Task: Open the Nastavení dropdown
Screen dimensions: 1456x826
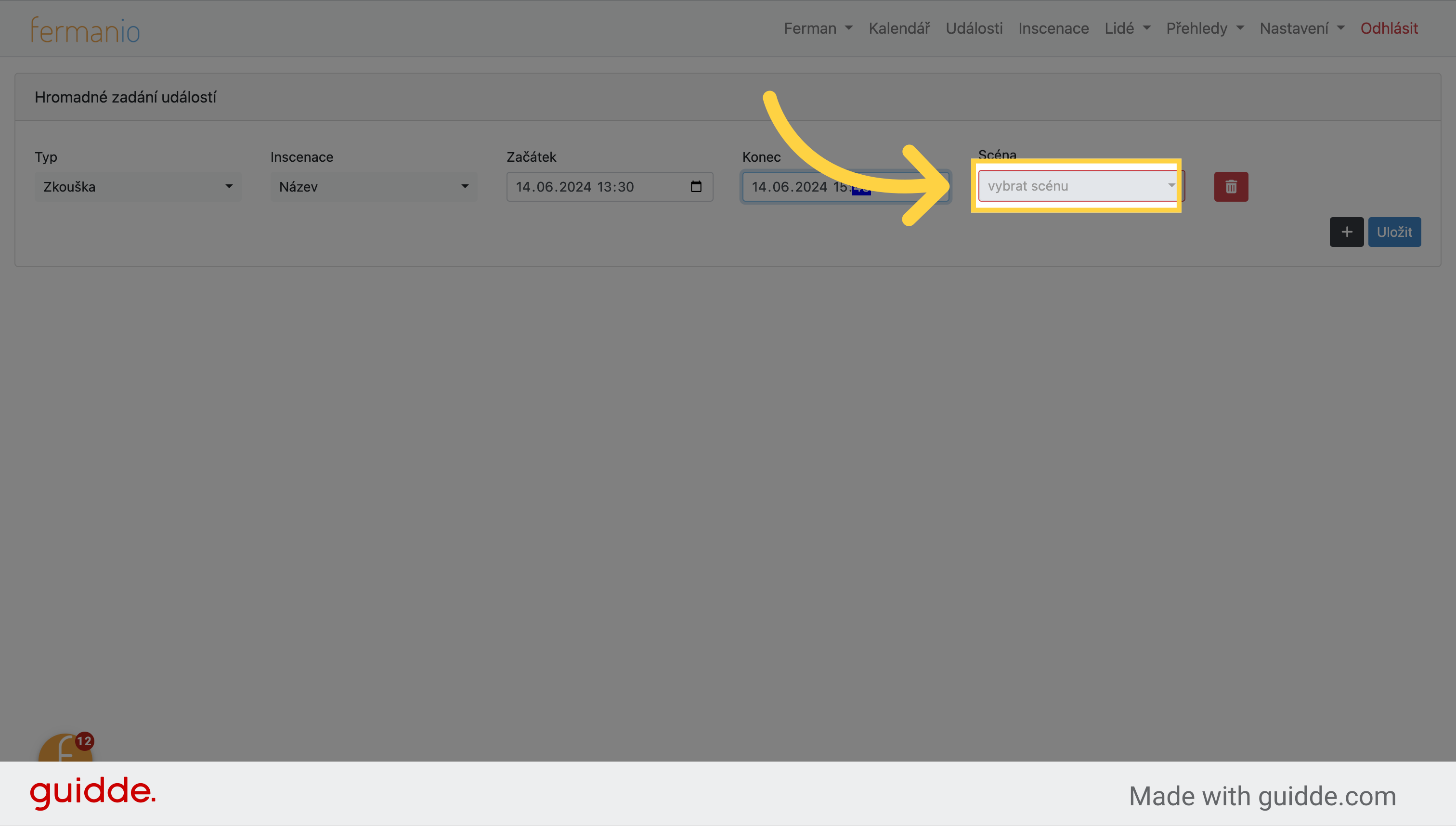Action: tap(1301, 28)
